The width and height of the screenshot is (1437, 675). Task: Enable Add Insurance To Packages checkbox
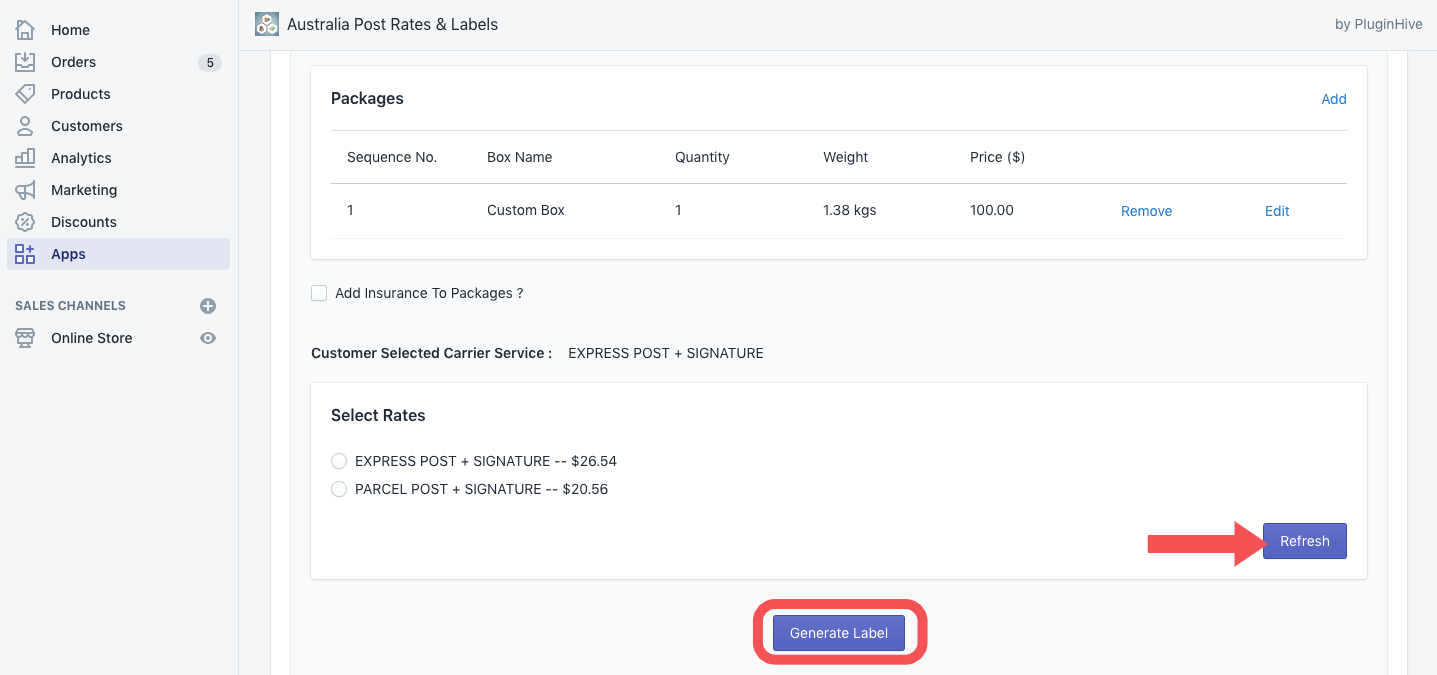[319, 293]
